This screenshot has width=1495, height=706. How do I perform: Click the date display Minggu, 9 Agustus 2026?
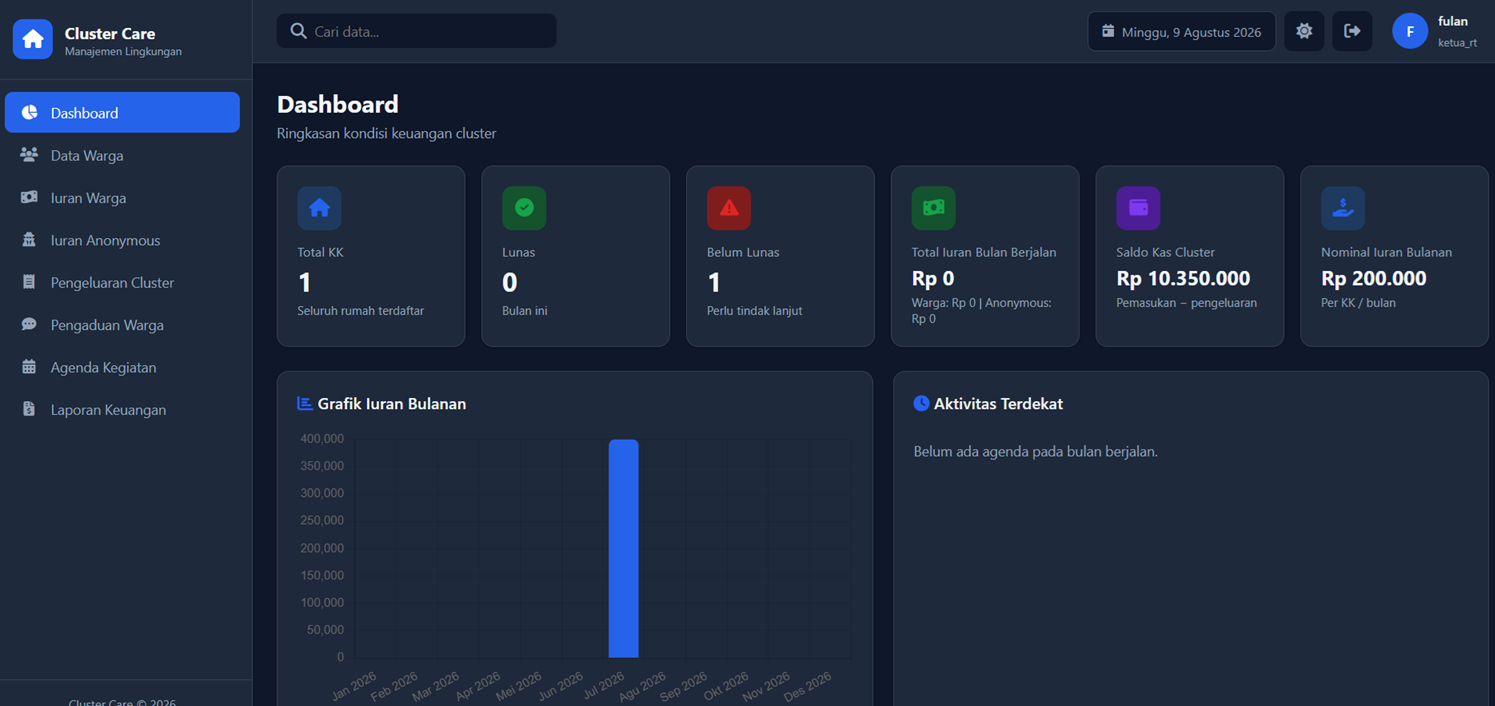pos(1182,31)
